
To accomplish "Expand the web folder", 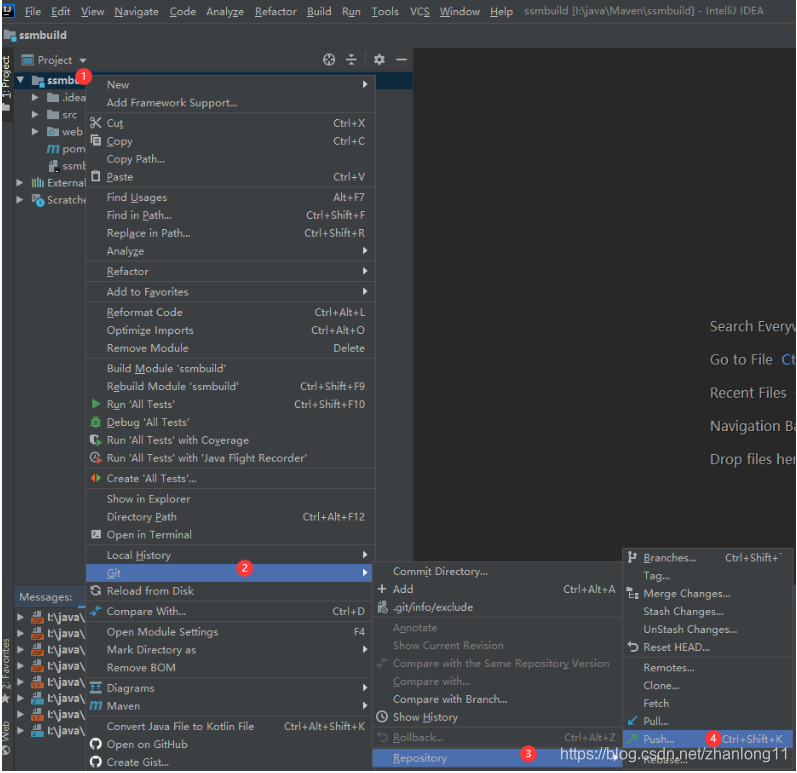I will 35,131.
